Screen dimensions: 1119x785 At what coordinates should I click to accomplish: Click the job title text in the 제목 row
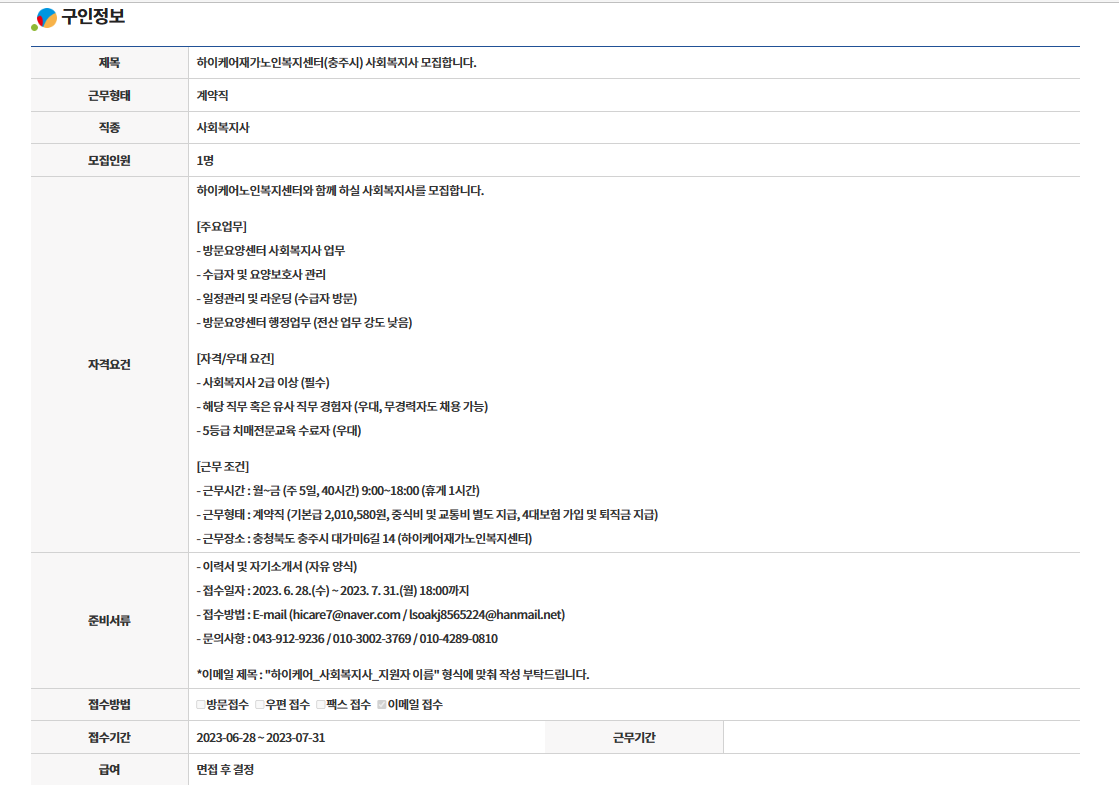coord(336,63)
